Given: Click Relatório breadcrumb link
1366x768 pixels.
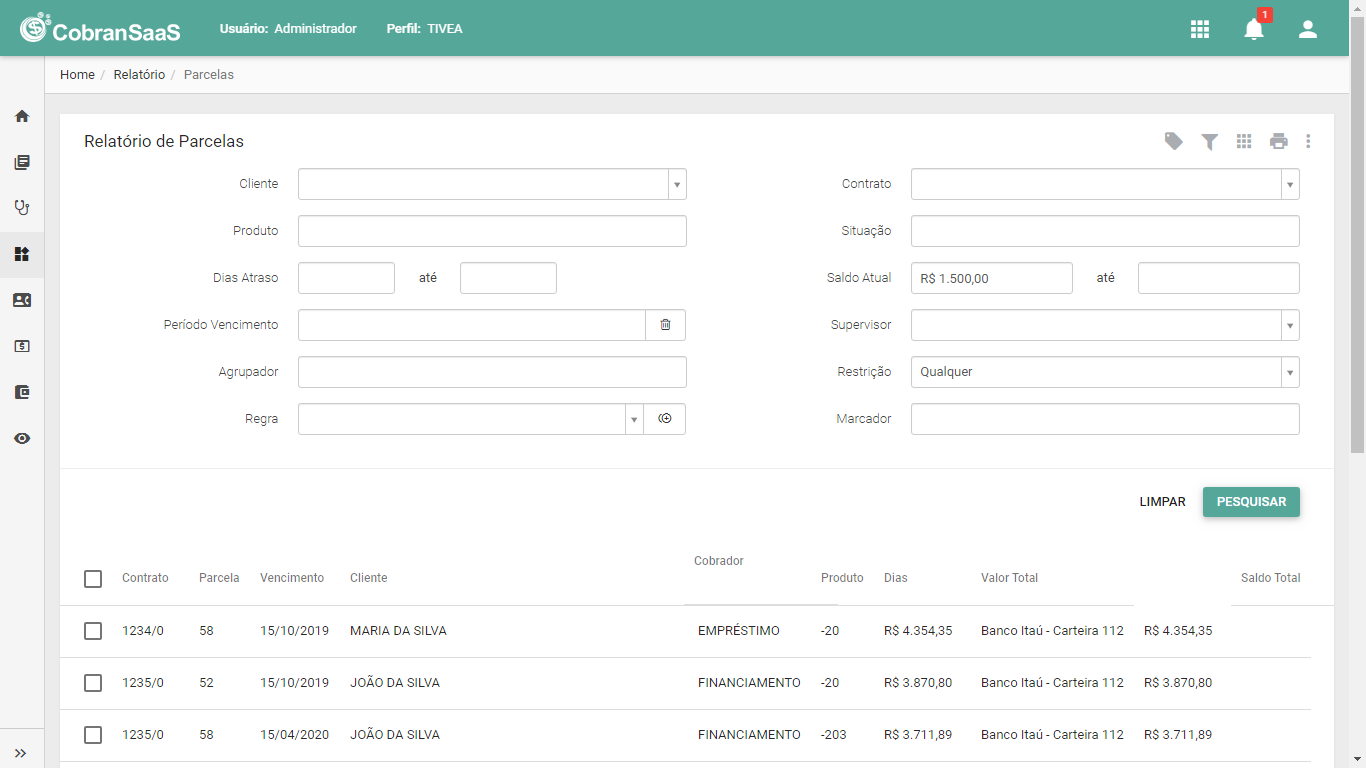Looking at the screenshot, I should tap(139, 75).
